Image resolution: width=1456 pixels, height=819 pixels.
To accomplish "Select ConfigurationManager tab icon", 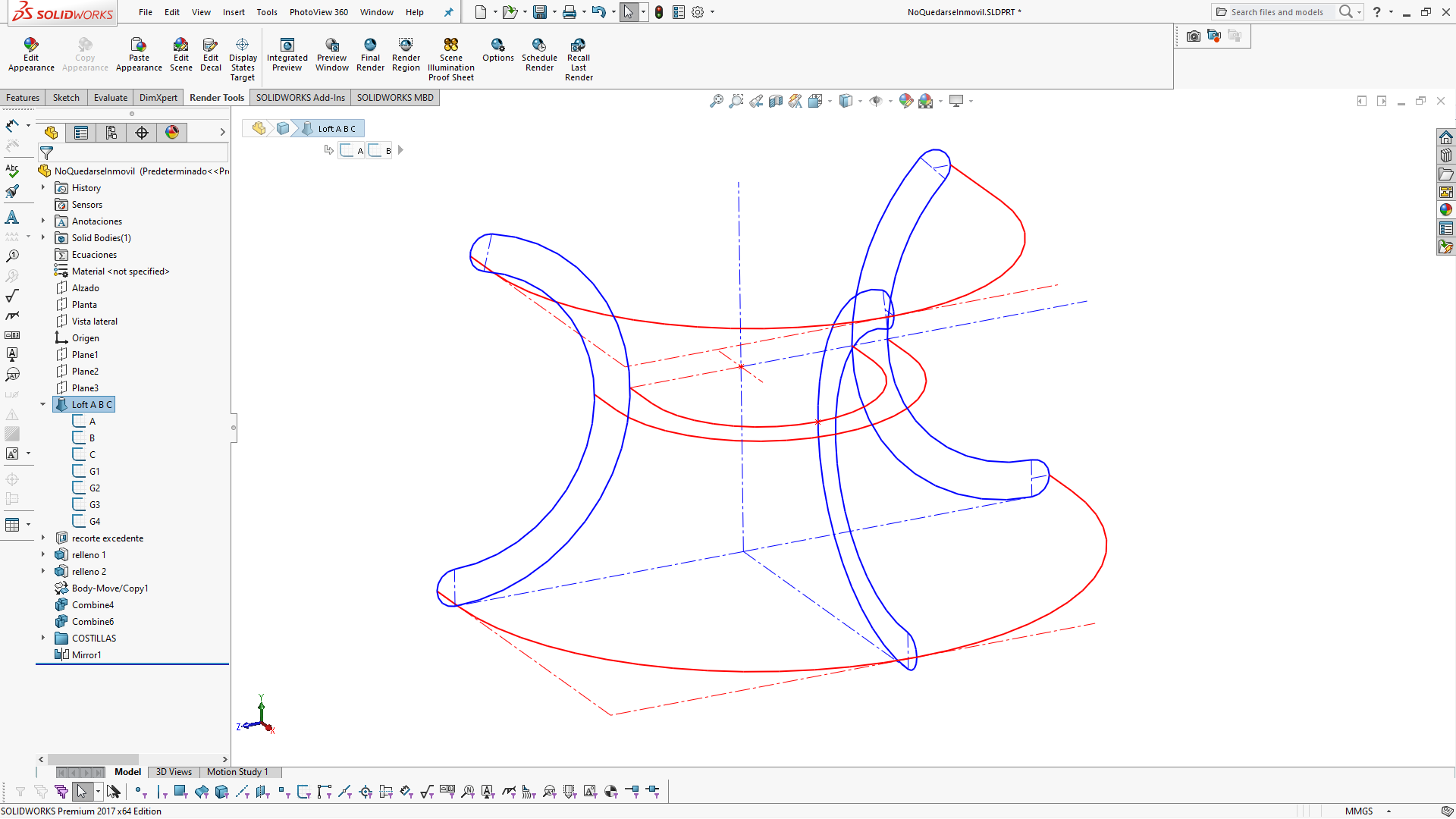I will tap(111, 133).
